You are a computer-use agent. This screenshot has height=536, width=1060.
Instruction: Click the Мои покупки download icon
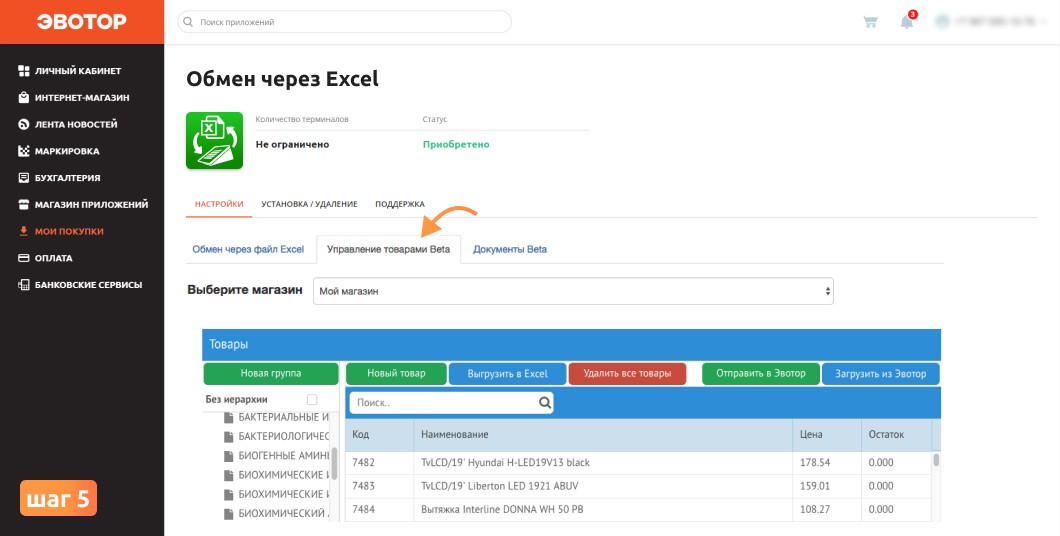(x=23, y=231)
